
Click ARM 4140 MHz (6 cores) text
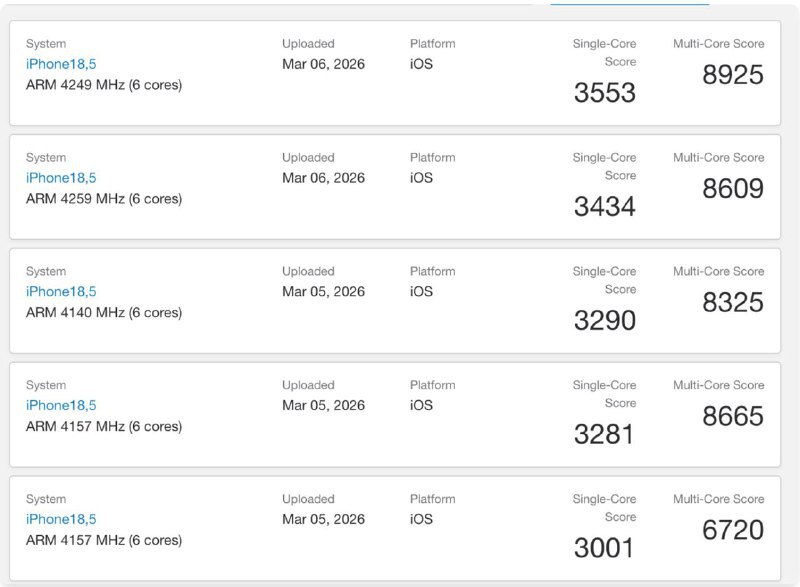104,313
